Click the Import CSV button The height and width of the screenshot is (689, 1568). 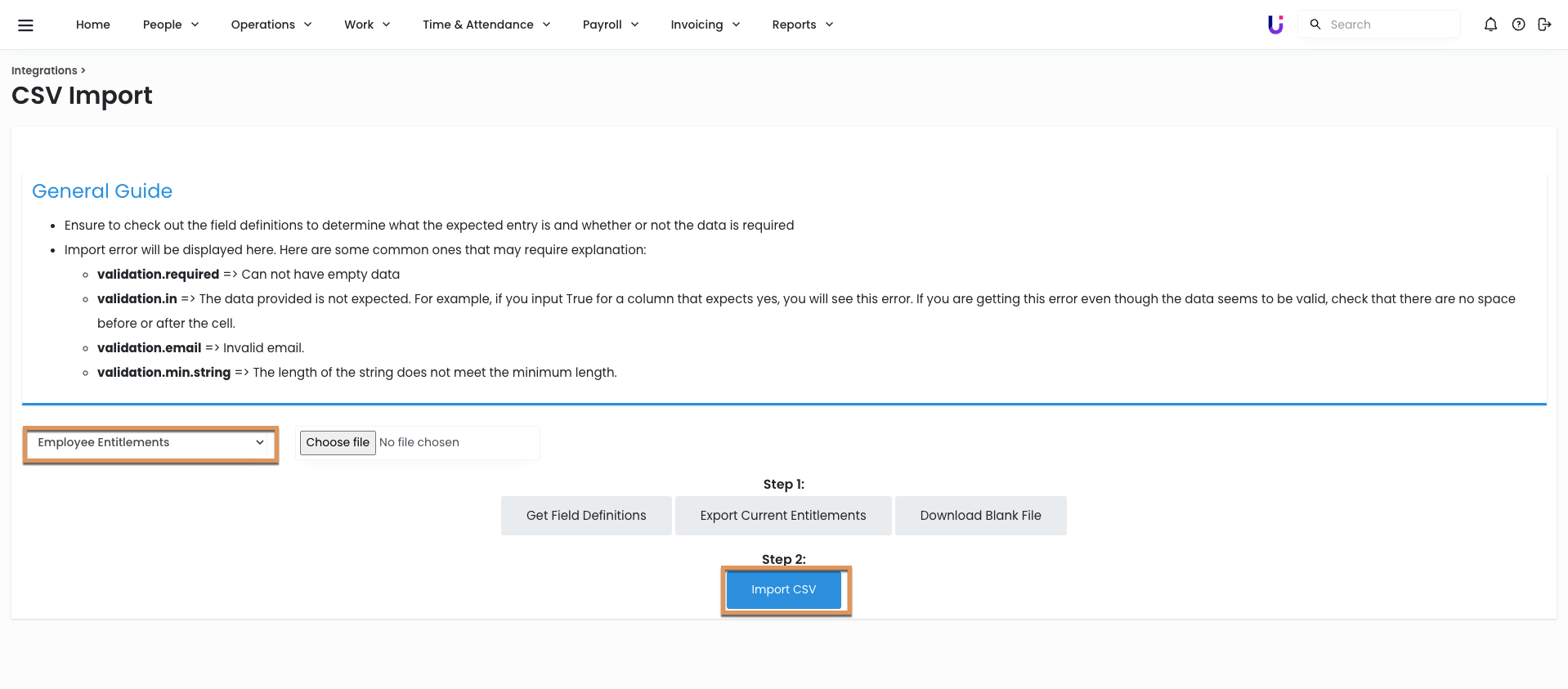pyautogui.click(x=783, y=590)
